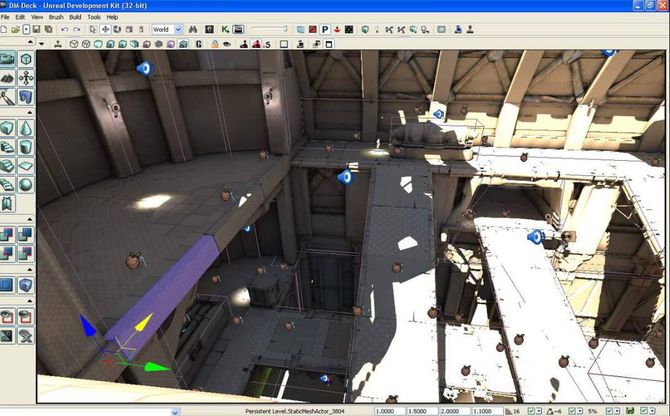
Task: Open the Build menu
Action: 75,17
